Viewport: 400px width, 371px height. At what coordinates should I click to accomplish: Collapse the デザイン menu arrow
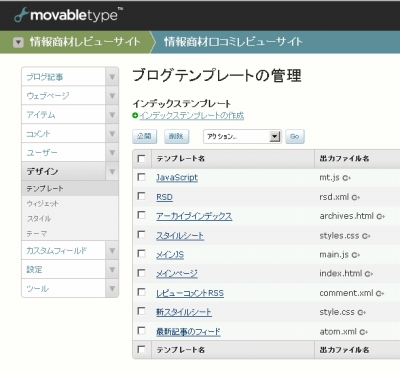pyautogui.click(x=112, y=172)
